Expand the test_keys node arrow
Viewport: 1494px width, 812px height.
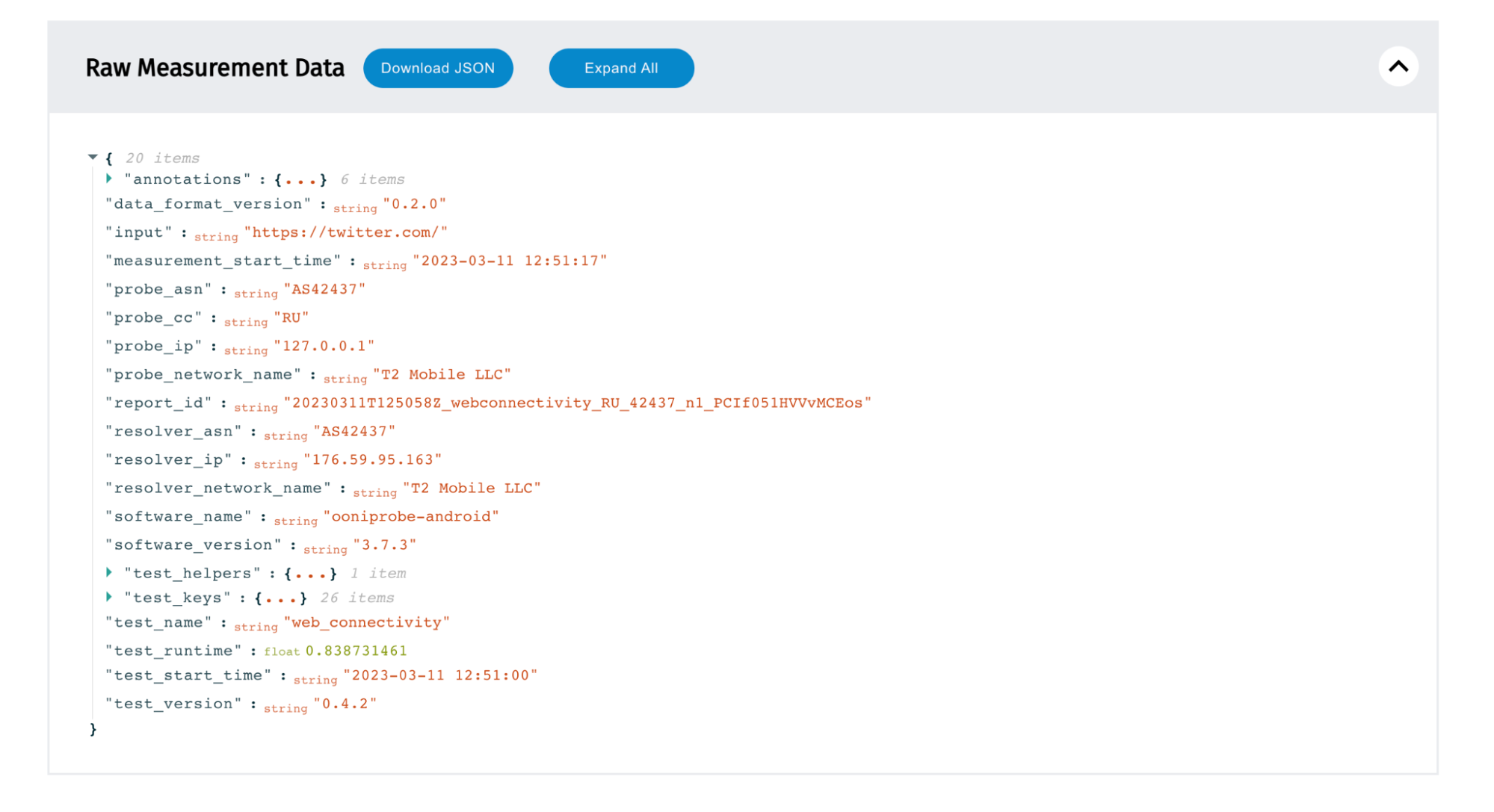109,597
